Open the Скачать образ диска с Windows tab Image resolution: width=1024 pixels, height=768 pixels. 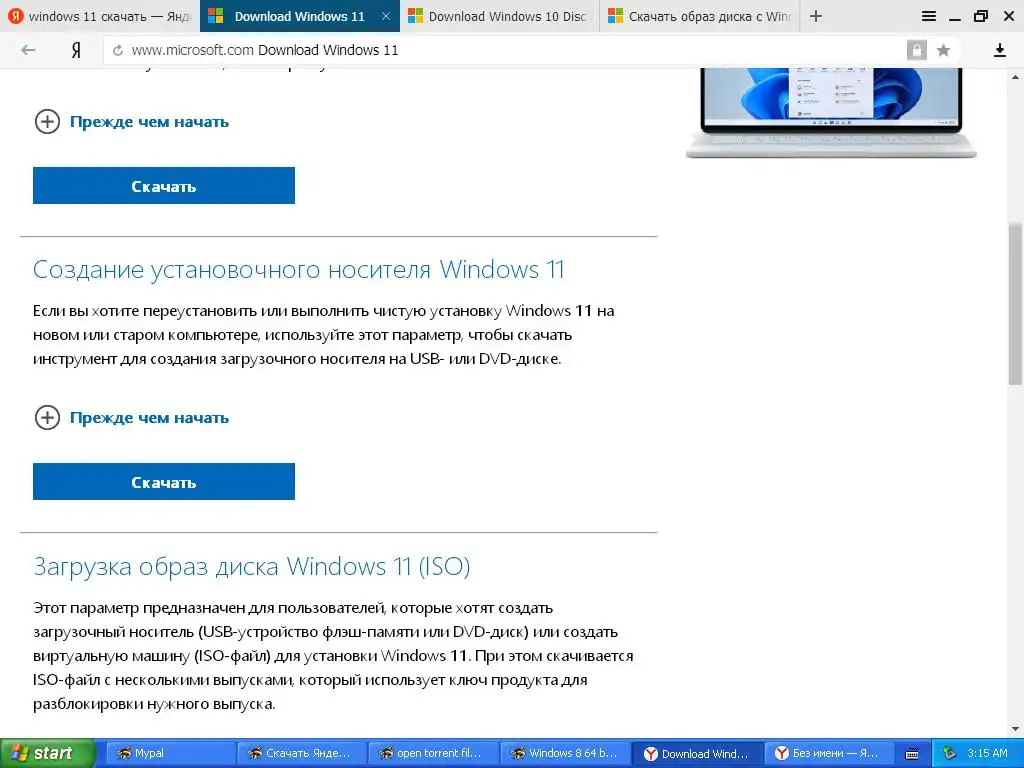coord(699,16)
